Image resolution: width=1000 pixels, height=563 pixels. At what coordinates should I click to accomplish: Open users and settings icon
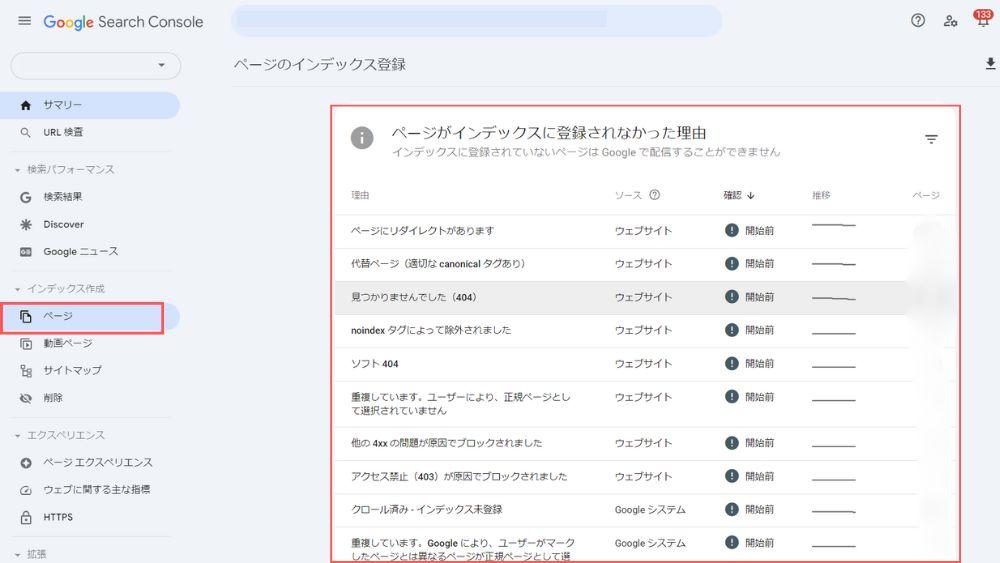pyautogui.click(x=950, y=21)
